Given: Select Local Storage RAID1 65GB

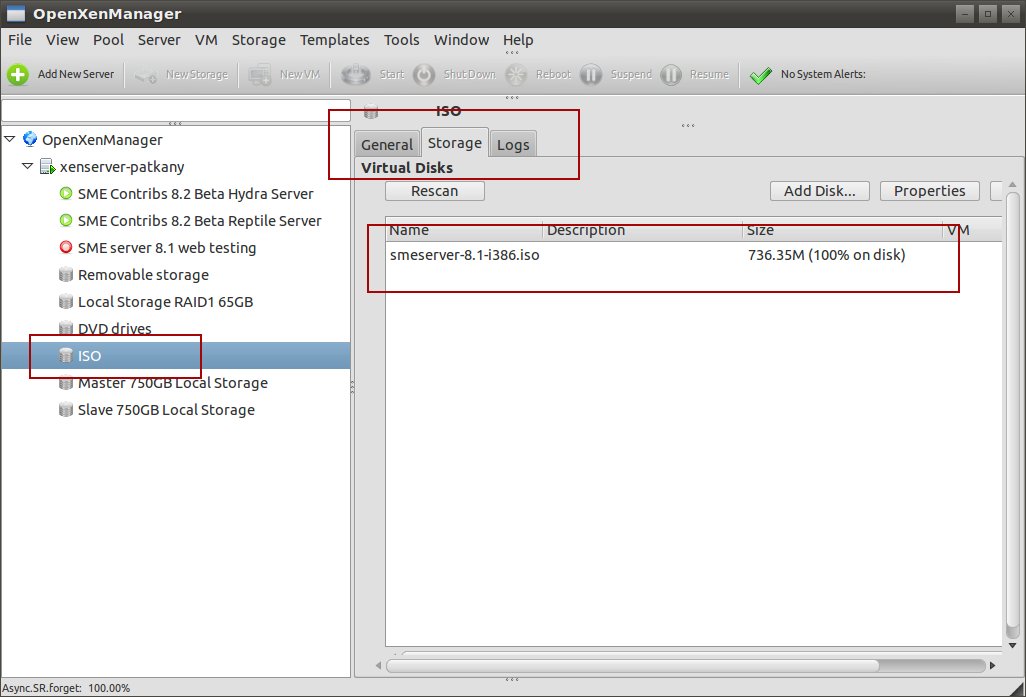Looking at the screenshot, I should pos(166,302).
